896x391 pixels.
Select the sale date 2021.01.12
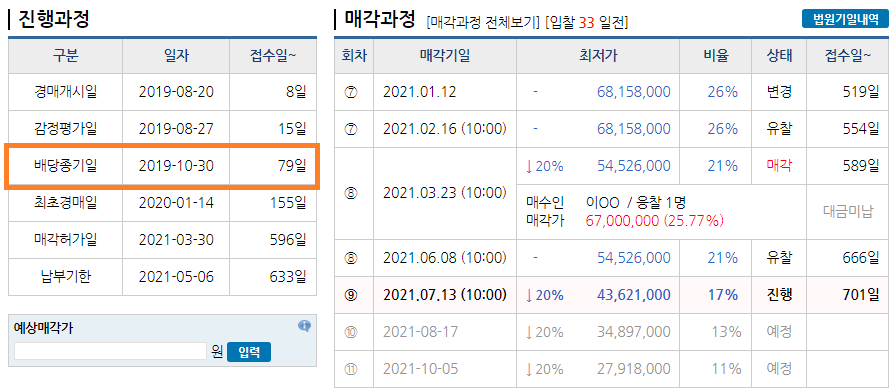419,91
